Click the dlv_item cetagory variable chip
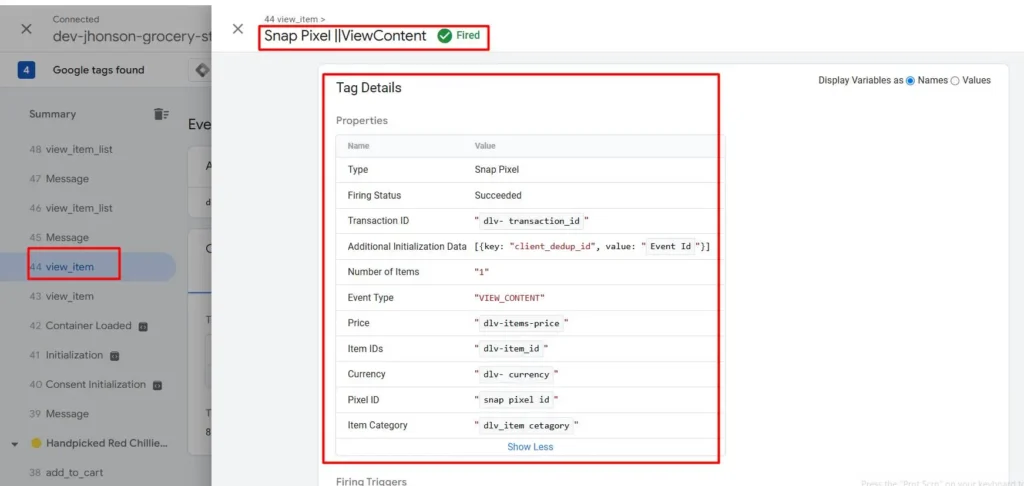 point(526,425)
